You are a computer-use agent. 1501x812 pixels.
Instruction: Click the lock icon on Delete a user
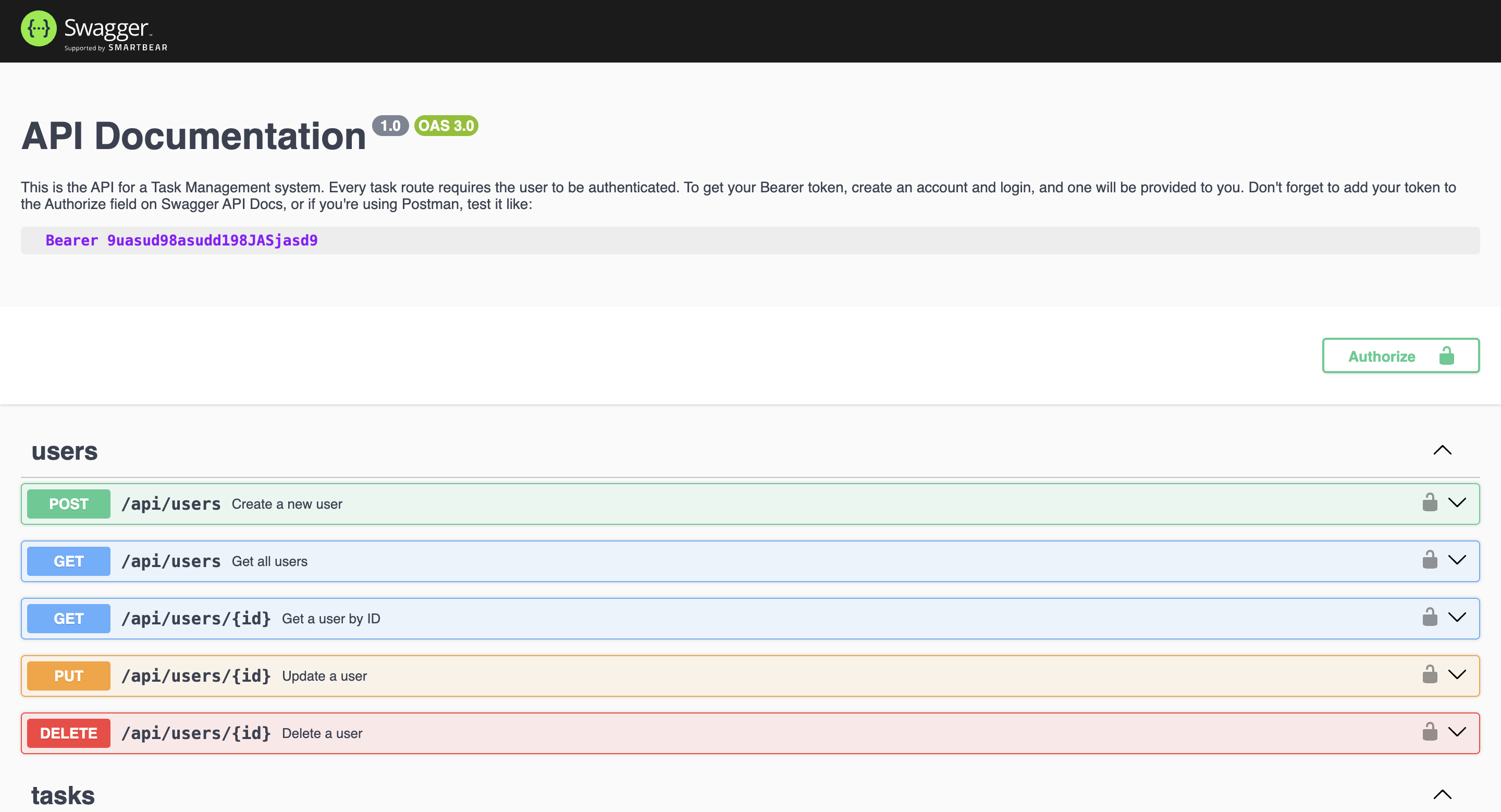click(x=1429, y=731)
